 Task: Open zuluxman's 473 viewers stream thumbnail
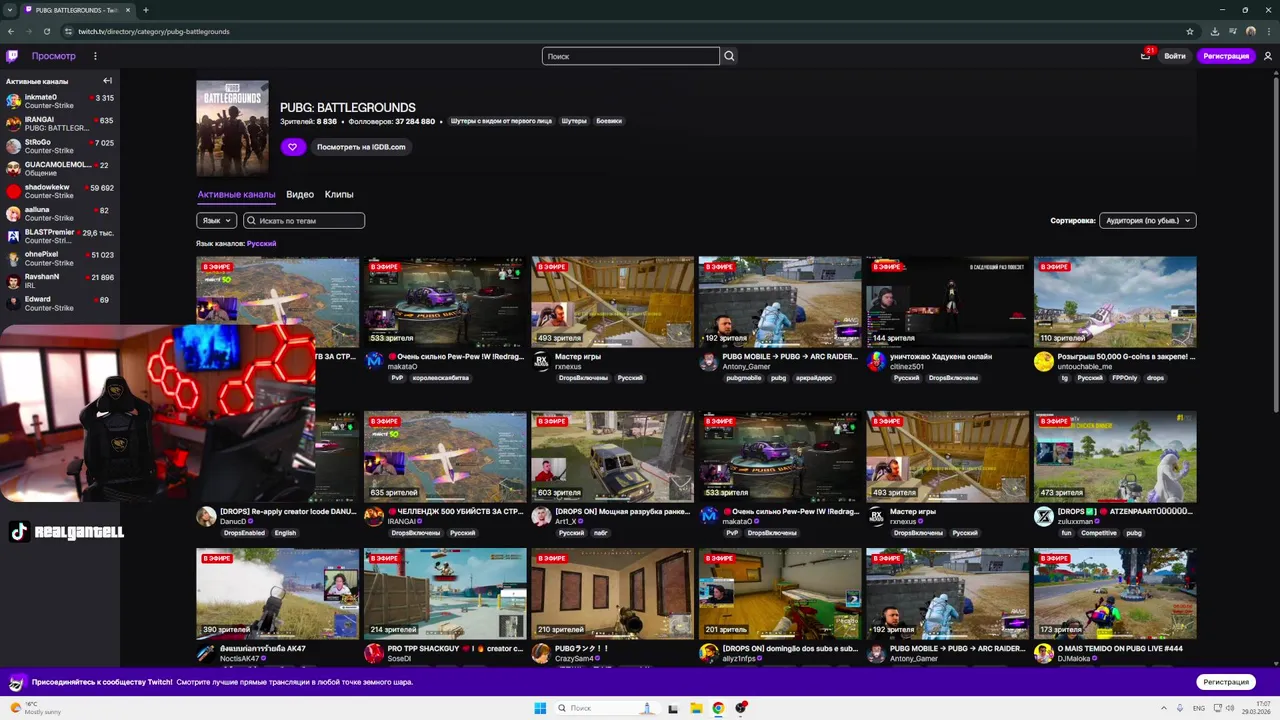click(1115, 456)
